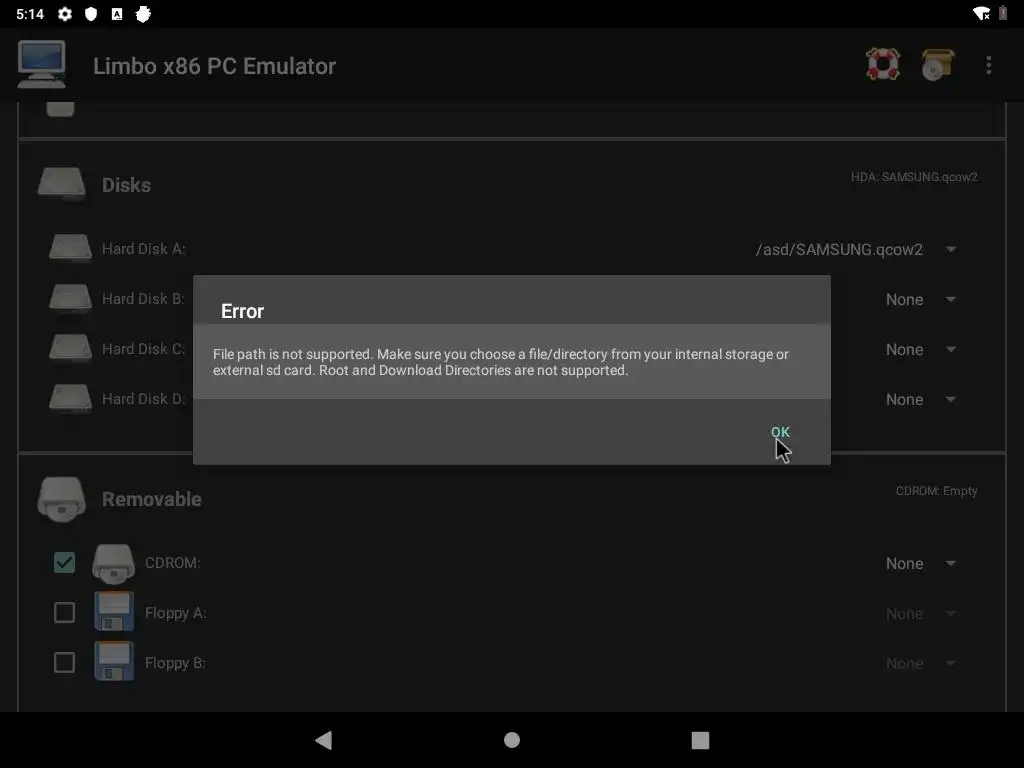Click the 5:14 clock in status bar
The width and height of the screenshot is (1024, 768).
tap(30, 14)
